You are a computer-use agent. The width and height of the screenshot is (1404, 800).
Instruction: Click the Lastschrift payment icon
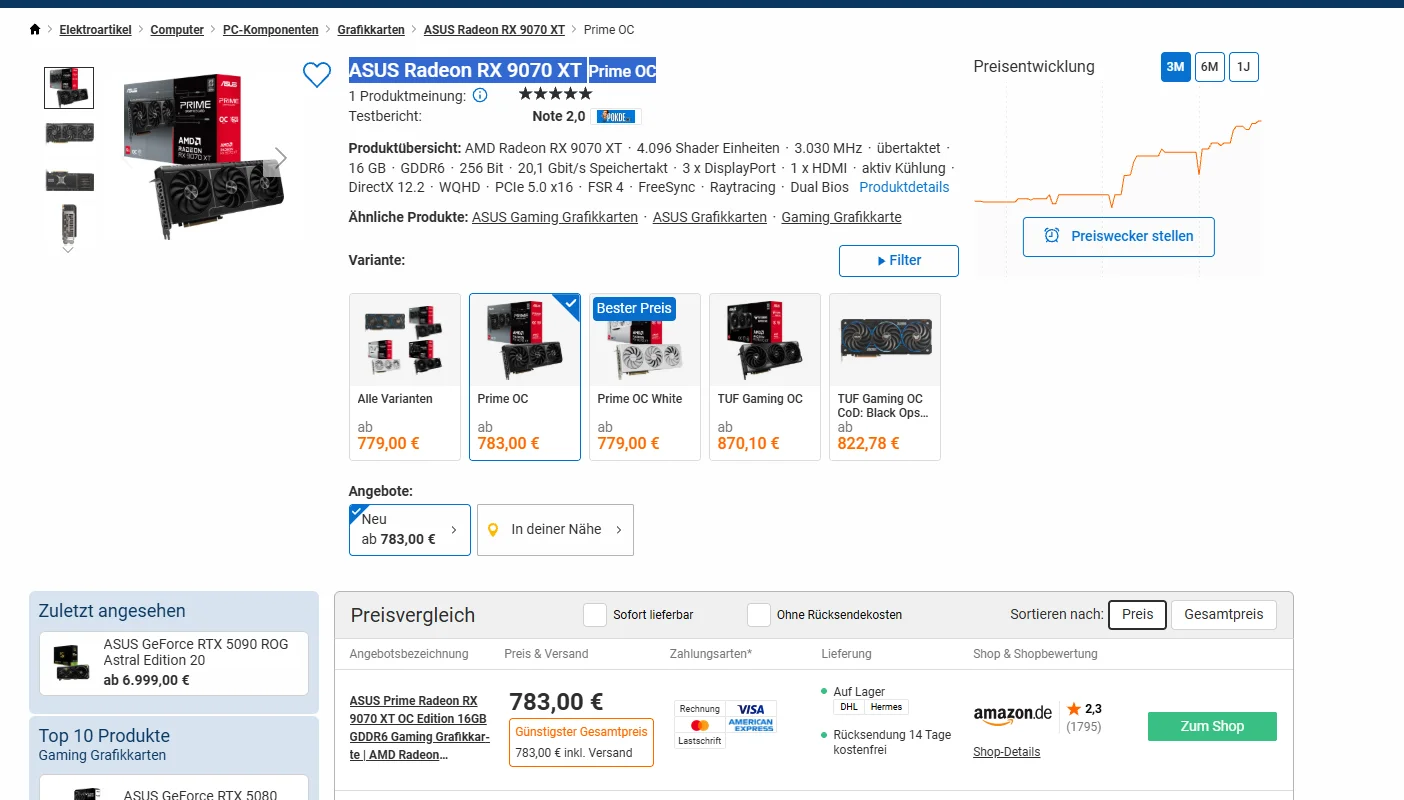(700, 741)
